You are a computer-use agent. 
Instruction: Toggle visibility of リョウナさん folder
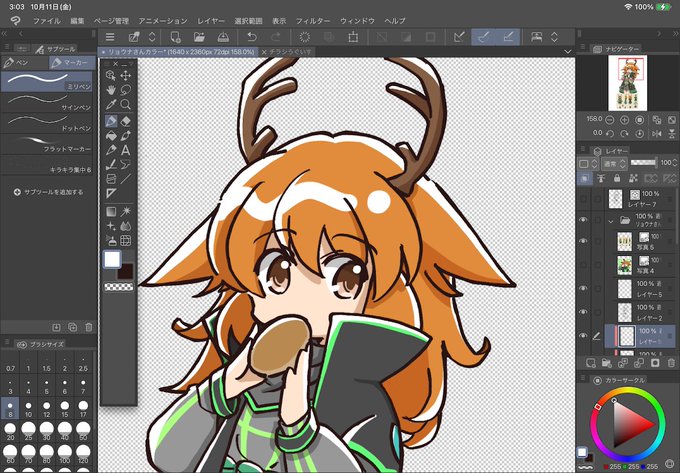coord(583,220)
